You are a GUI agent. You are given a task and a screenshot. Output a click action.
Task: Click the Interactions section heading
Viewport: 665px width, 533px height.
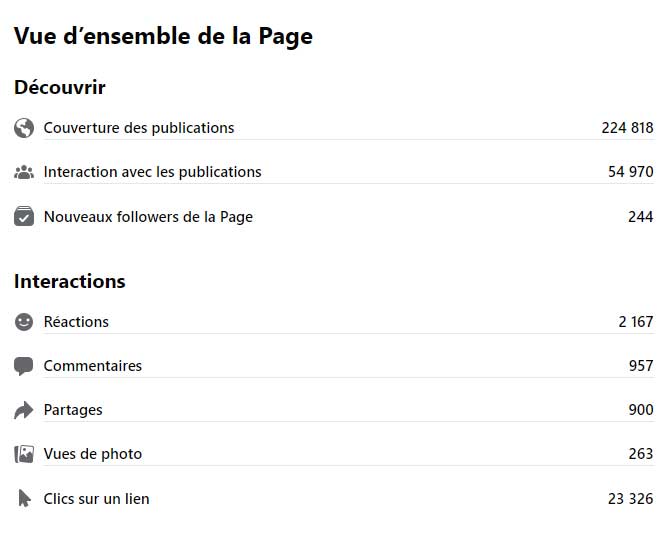point(70,282)
